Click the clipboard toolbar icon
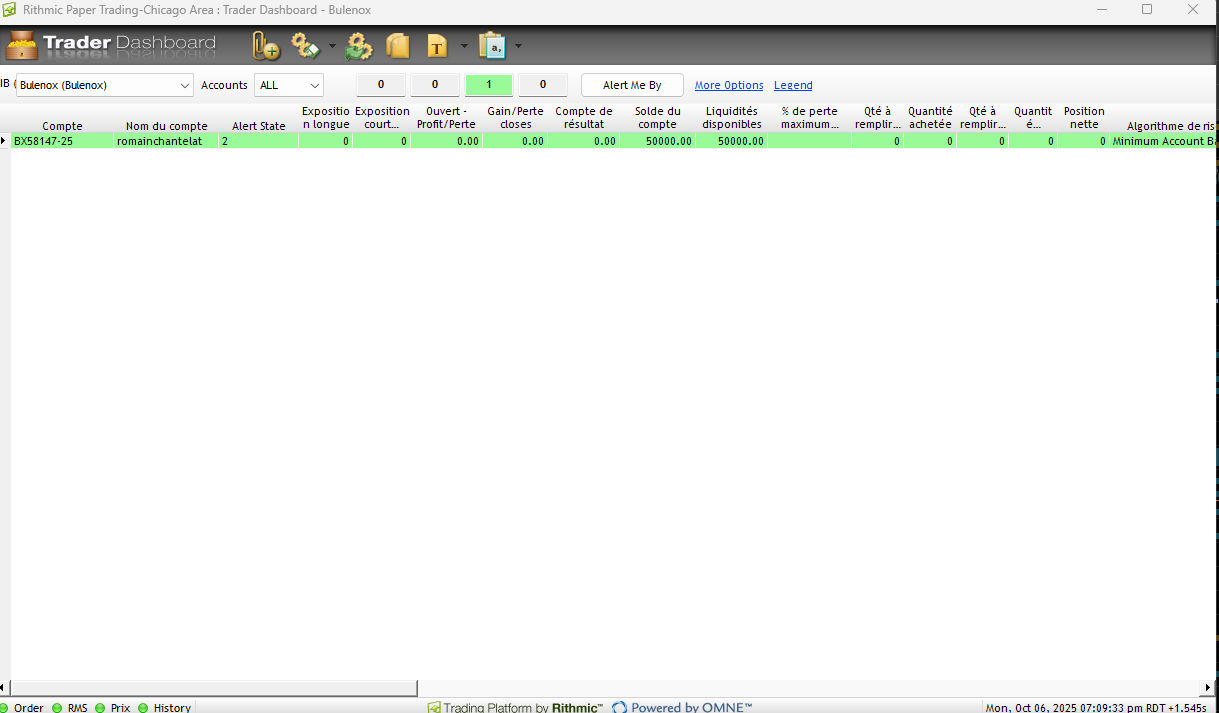The height and width of the screenshot is (713, 1219). point(492,46)
